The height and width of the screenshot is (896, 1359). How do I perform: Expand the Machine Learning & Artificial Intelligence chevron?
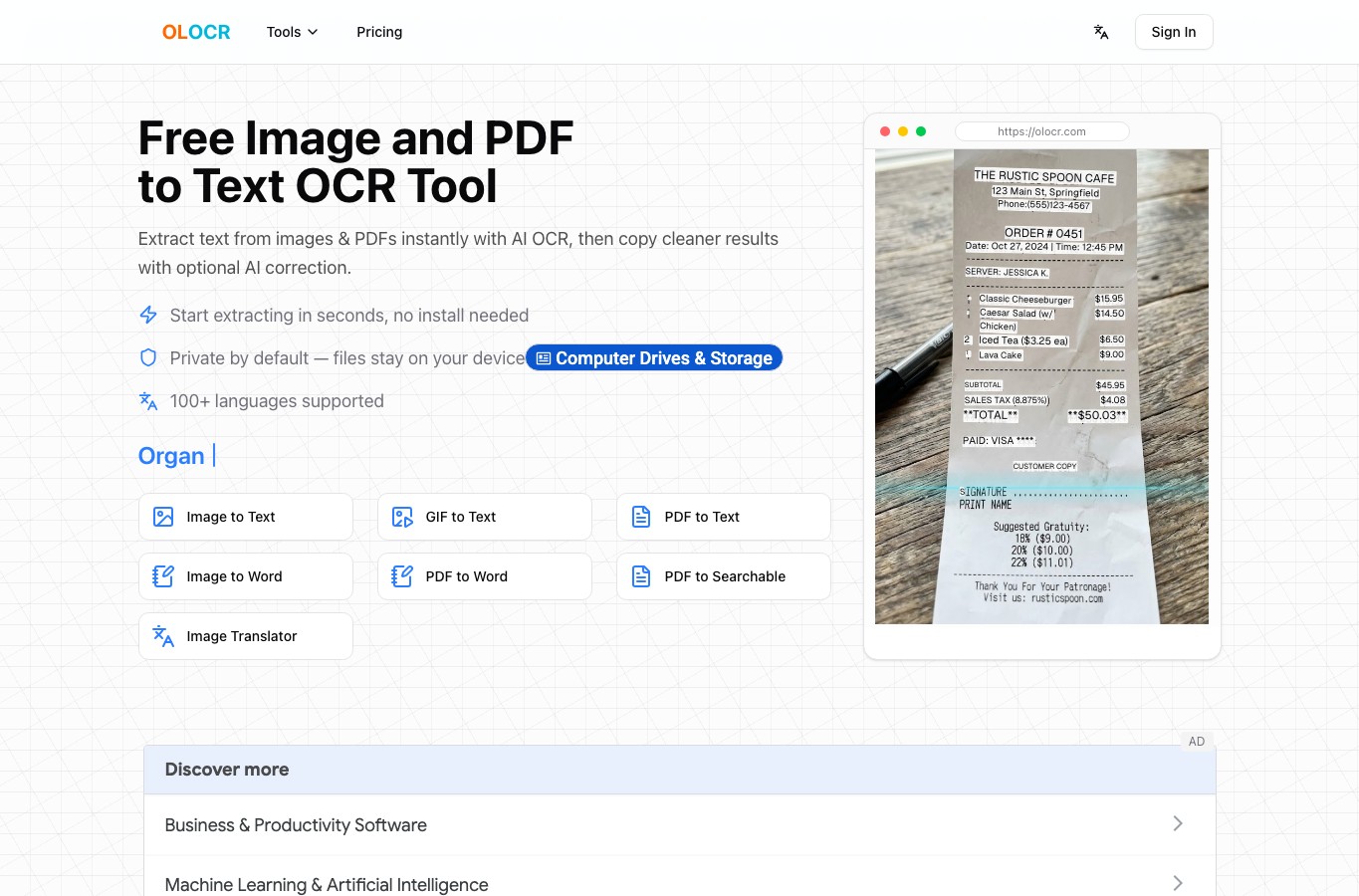click(x=1178, y=883)
